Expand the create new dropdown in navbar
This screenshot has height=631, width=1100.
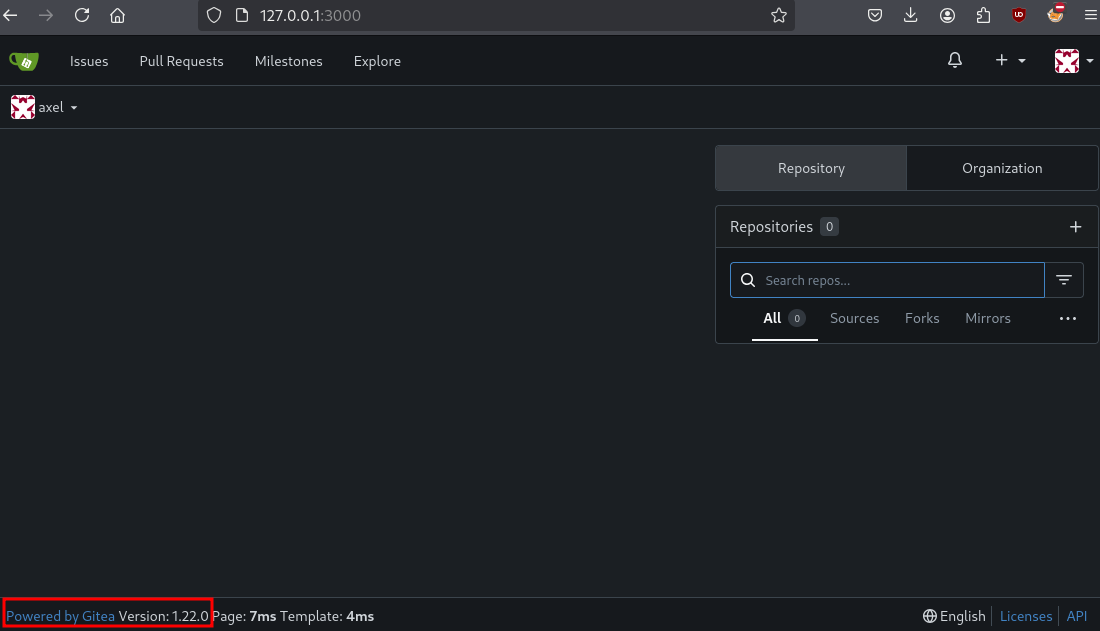coord(1010,61)
